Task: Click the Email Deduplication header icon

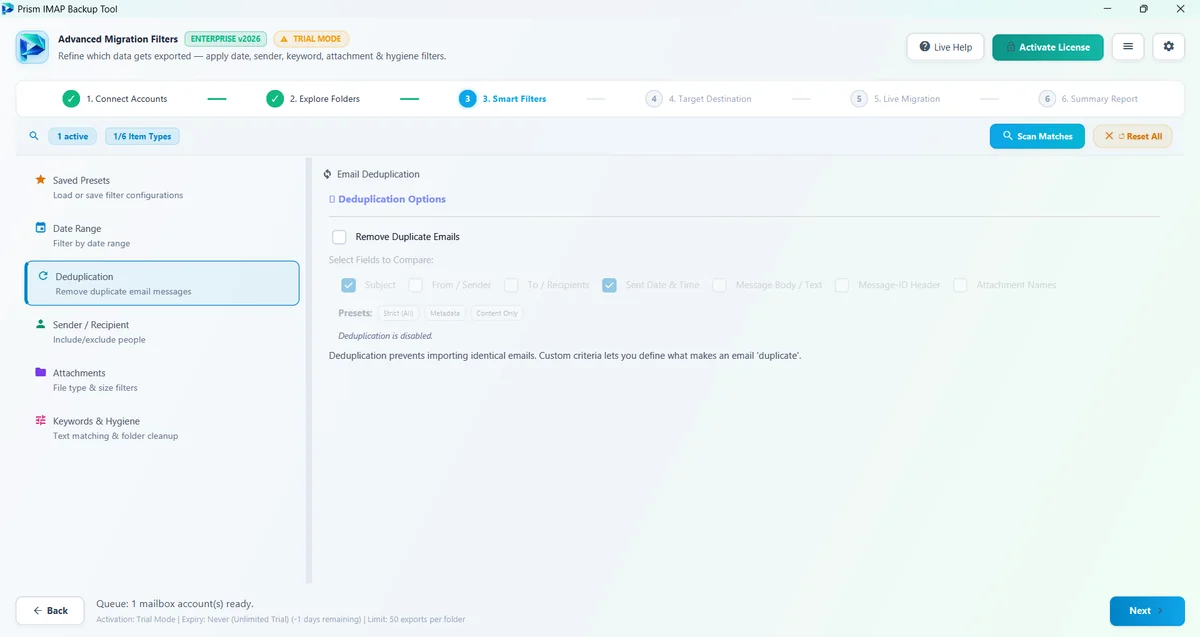Action: pyautogui.click(x=328, y=174)
